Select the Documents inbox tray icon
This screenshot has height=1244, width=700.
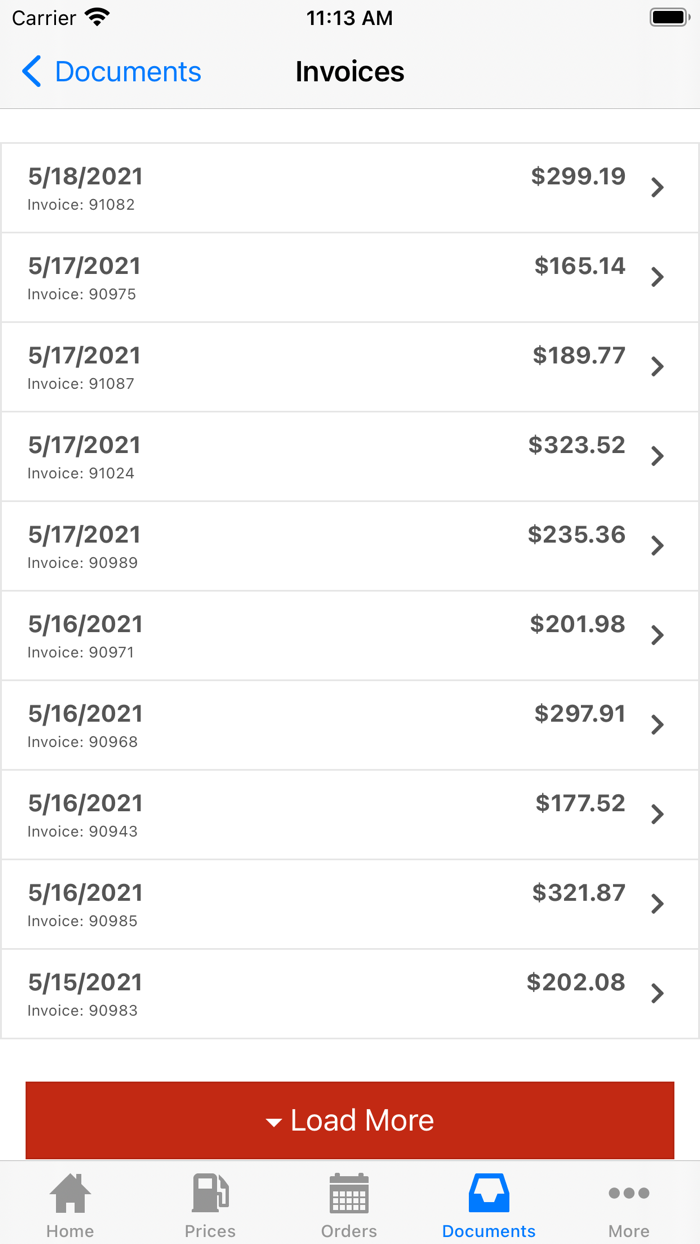[x=489, y=1193]
